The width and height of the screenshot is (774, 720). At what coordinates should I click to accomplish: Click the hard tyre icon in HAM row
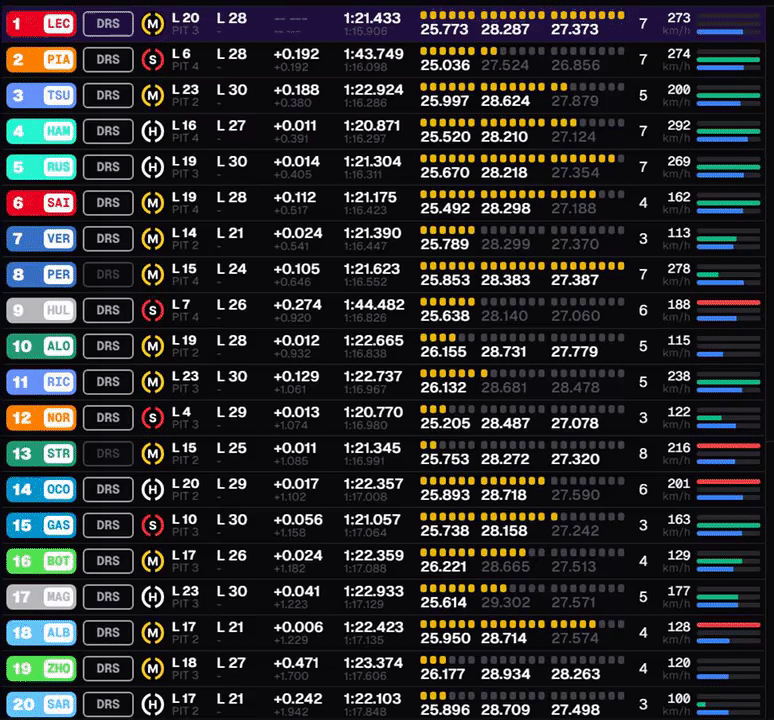point(153,131)
